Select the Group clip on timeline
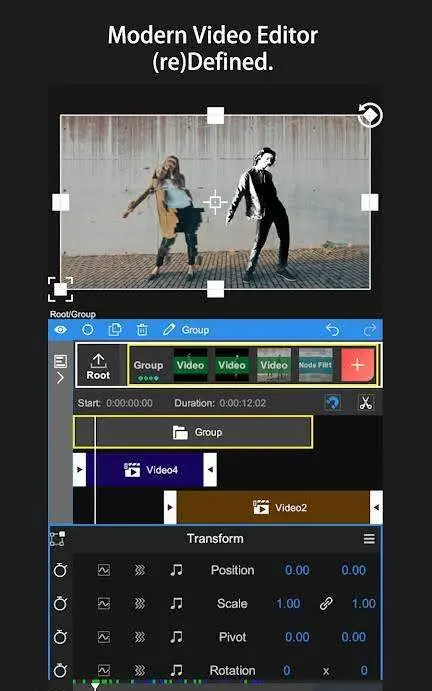Image resolution: width=432 pixels, height=691 pixels. click(193, 432)
